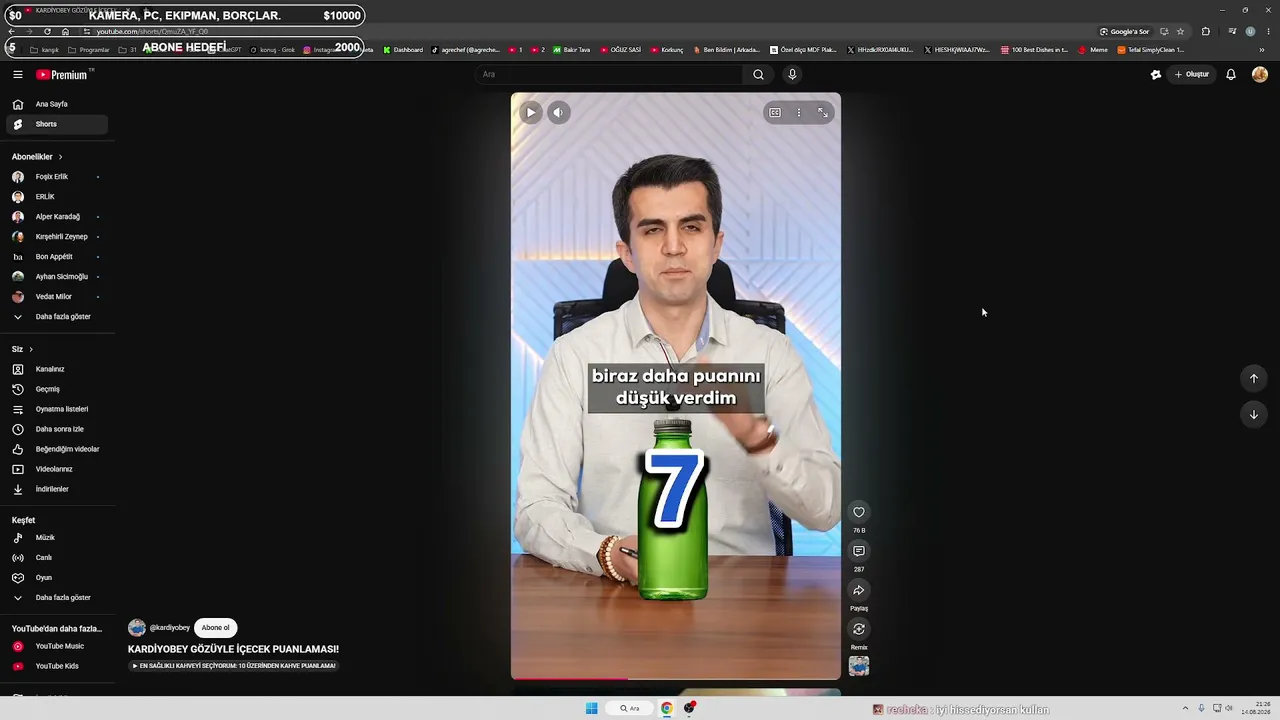Expand the Abonelikler section
The height and width of the screenshot is (720, 1280).
(37, 157)
